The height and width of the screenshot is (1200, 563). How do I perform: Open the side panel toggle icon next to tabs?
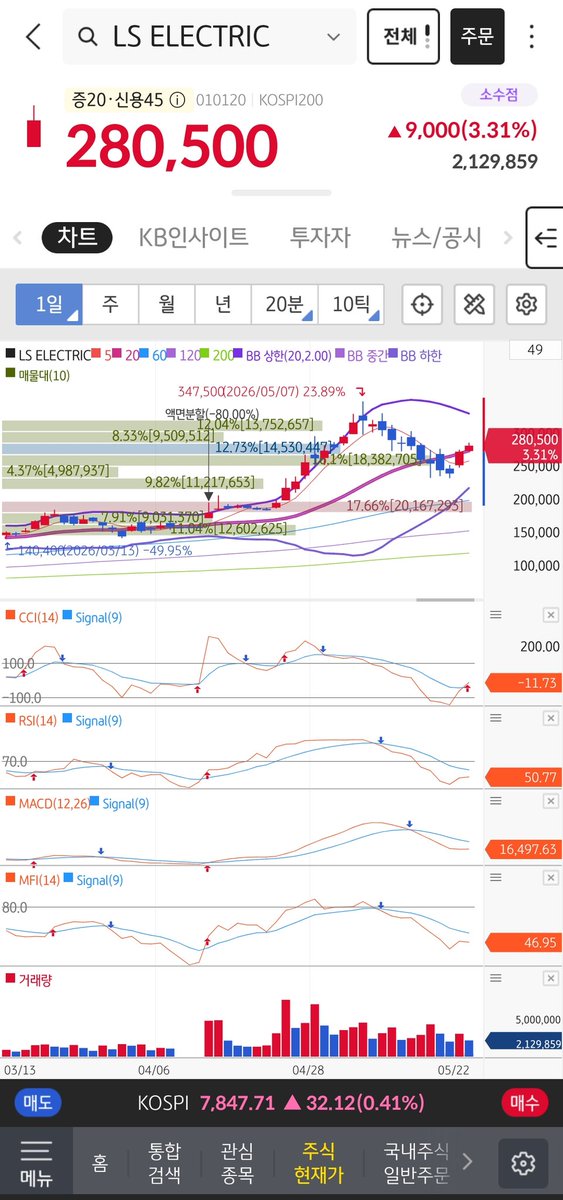545,238
